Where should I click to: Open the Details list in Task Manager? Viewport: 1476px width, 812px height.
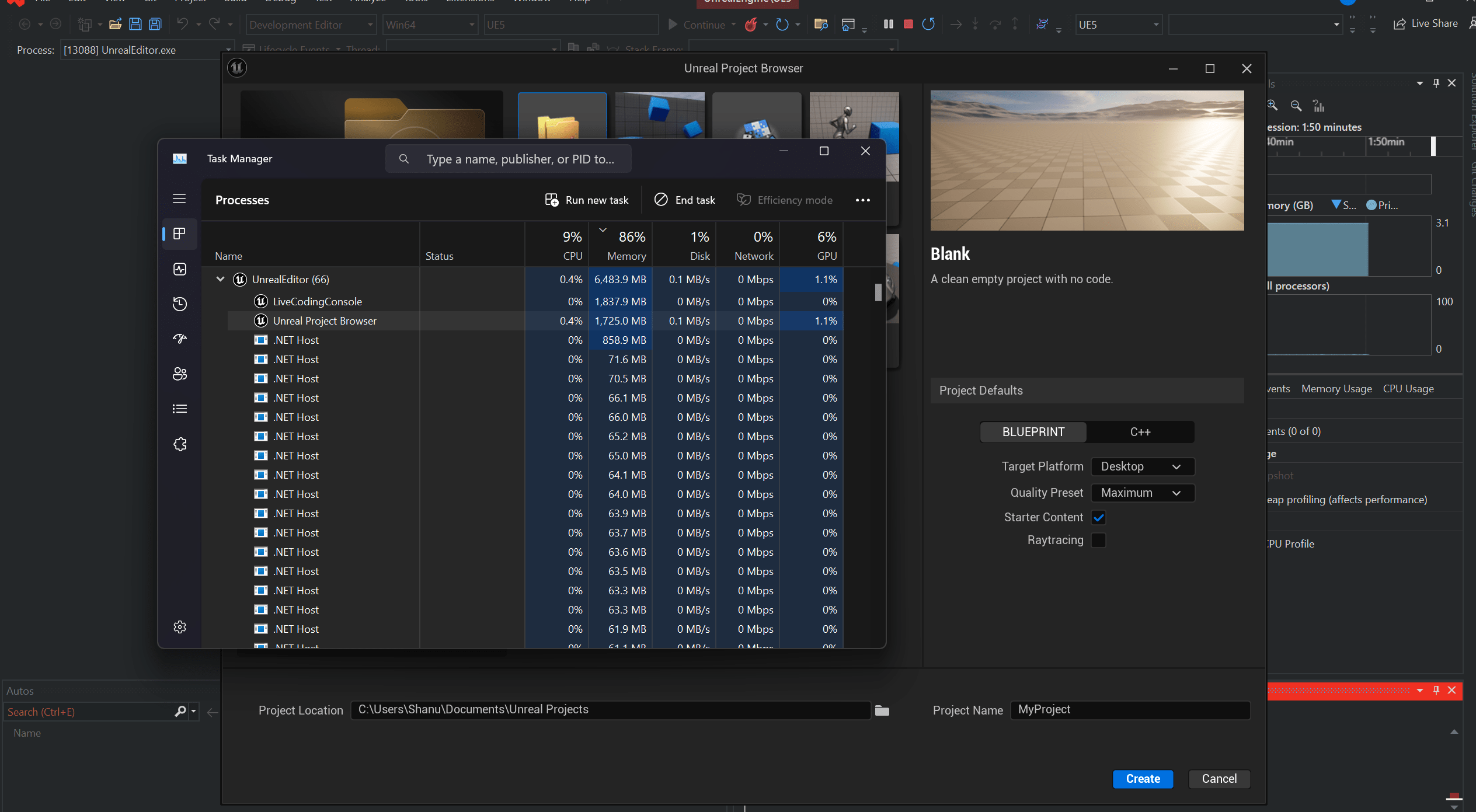click(x=179, y=408)
